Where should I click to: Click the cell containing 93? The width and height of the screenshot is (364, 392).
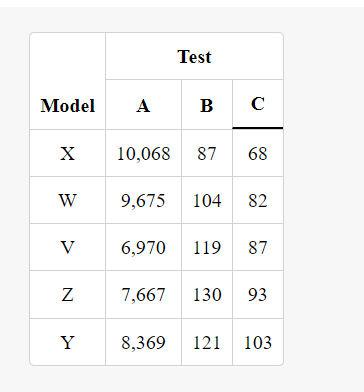pos(258,295)
